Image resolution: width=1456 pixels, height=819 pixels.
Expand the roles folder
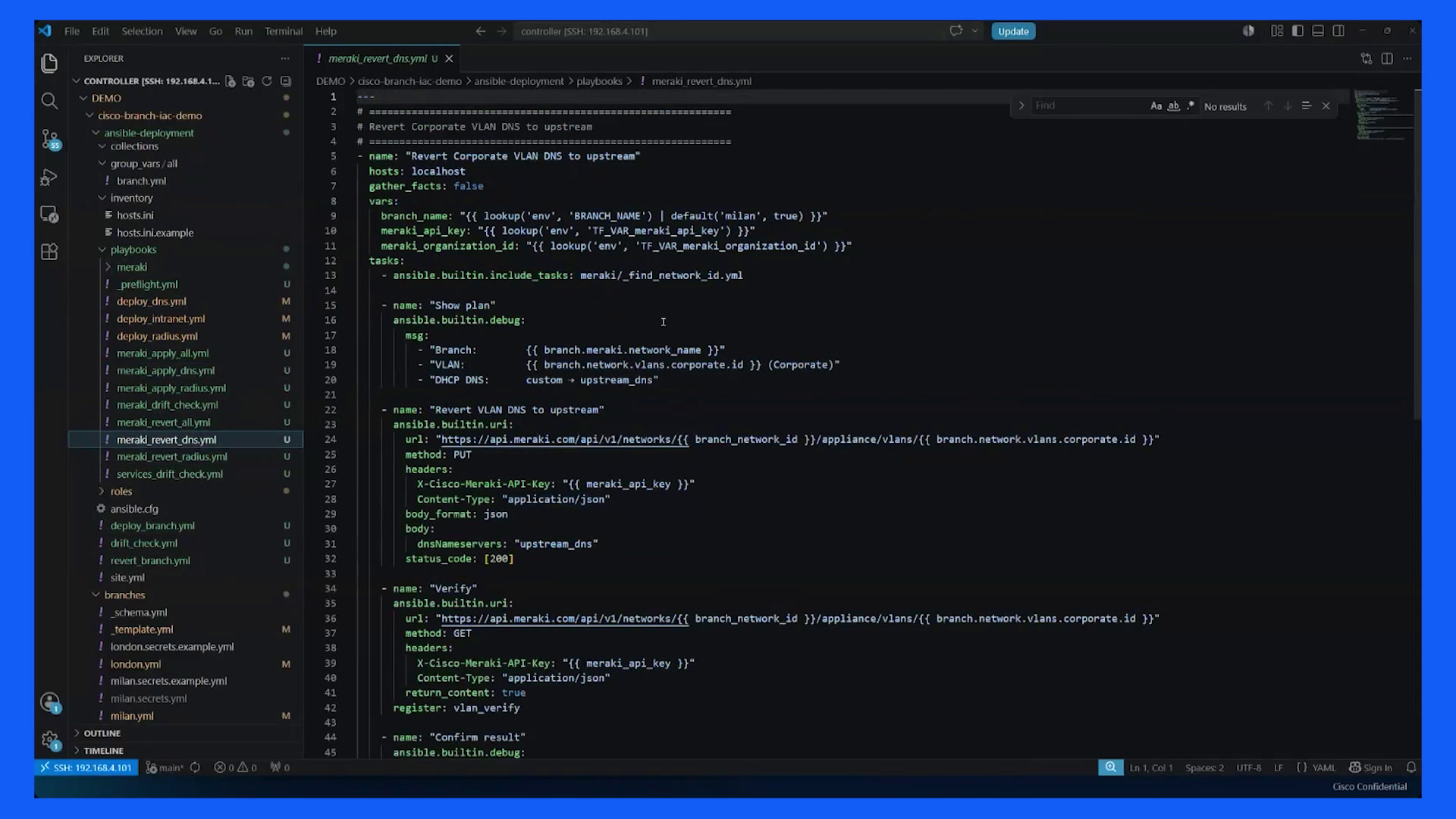click(x=121, y=491)
